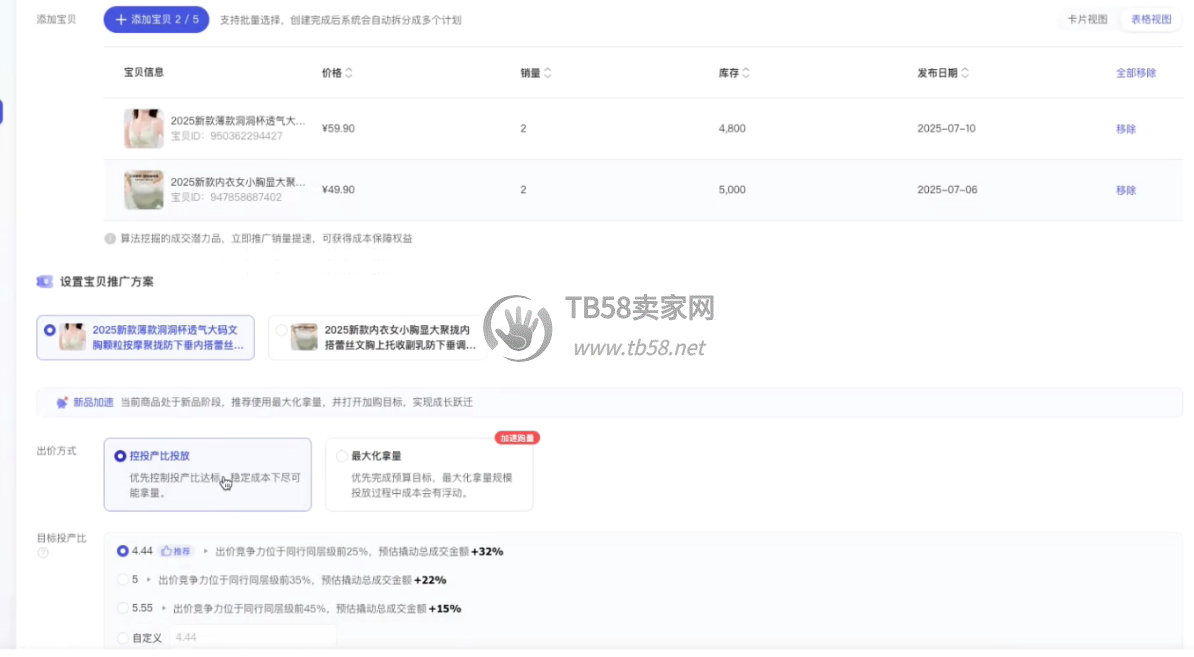Click the custom ROI input field
1194x657 pixels.
click(x=250, y=637)
